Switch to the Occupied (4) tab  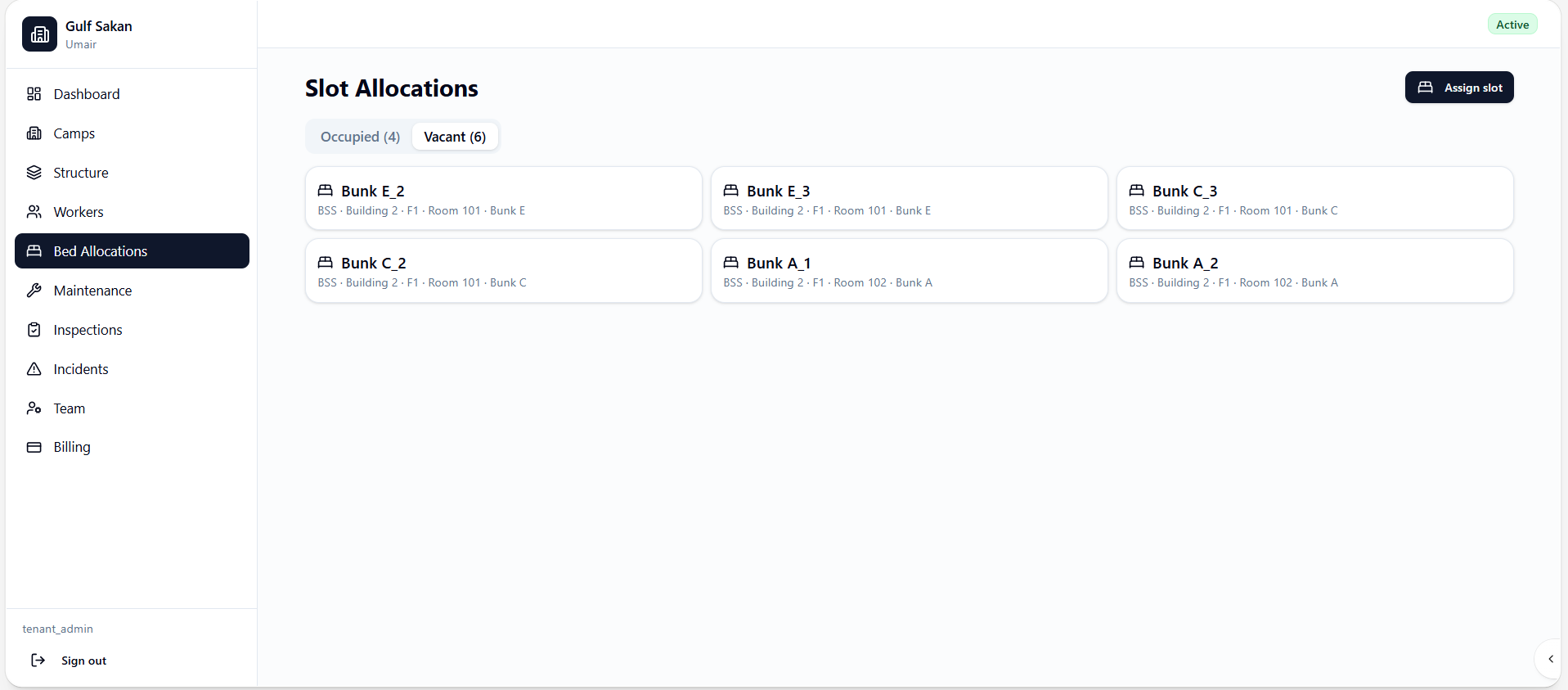tap(360, 137)
